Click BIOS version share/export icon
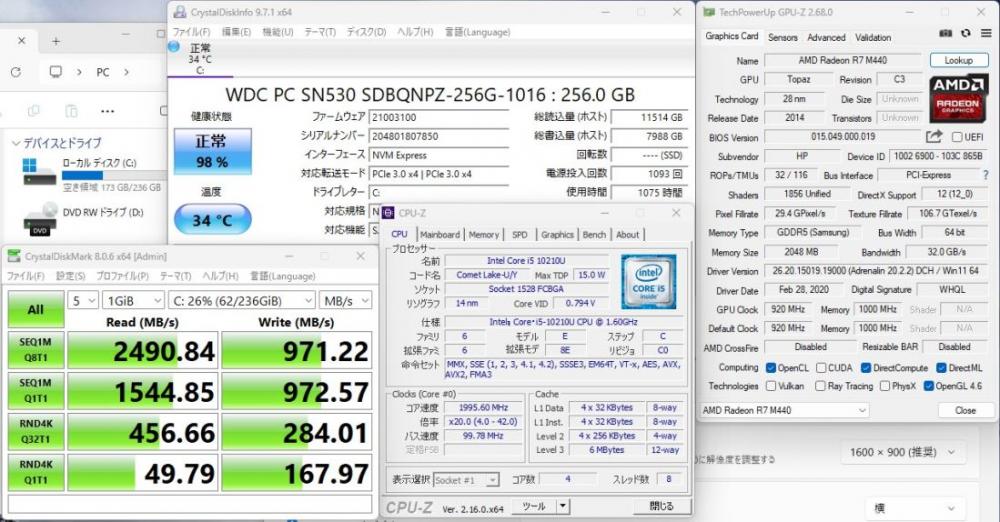This screenshot has height=522, width=1000. click(x=934, y=137)
